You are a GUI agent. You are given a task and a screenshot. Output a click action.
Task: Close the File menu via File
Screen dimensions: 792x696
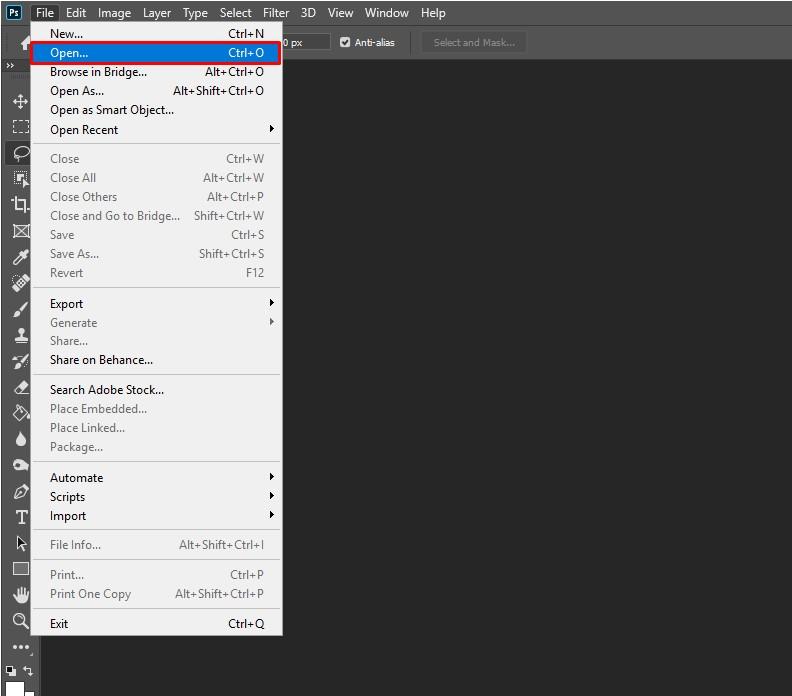point(45,13)
